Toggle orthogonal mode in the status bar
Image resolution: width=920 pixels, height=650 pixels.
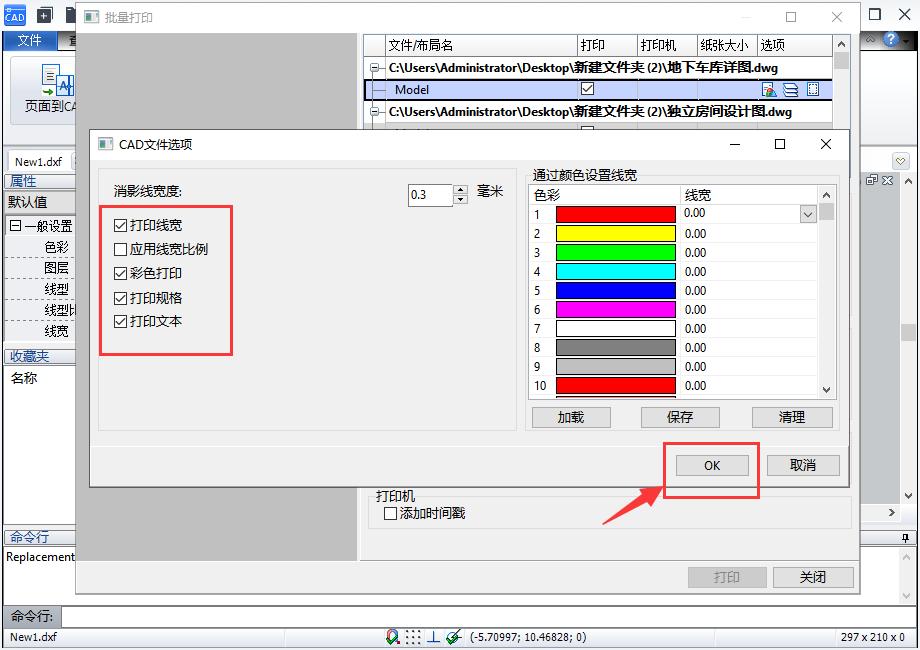pyautogui.click(x=434, y=637)
